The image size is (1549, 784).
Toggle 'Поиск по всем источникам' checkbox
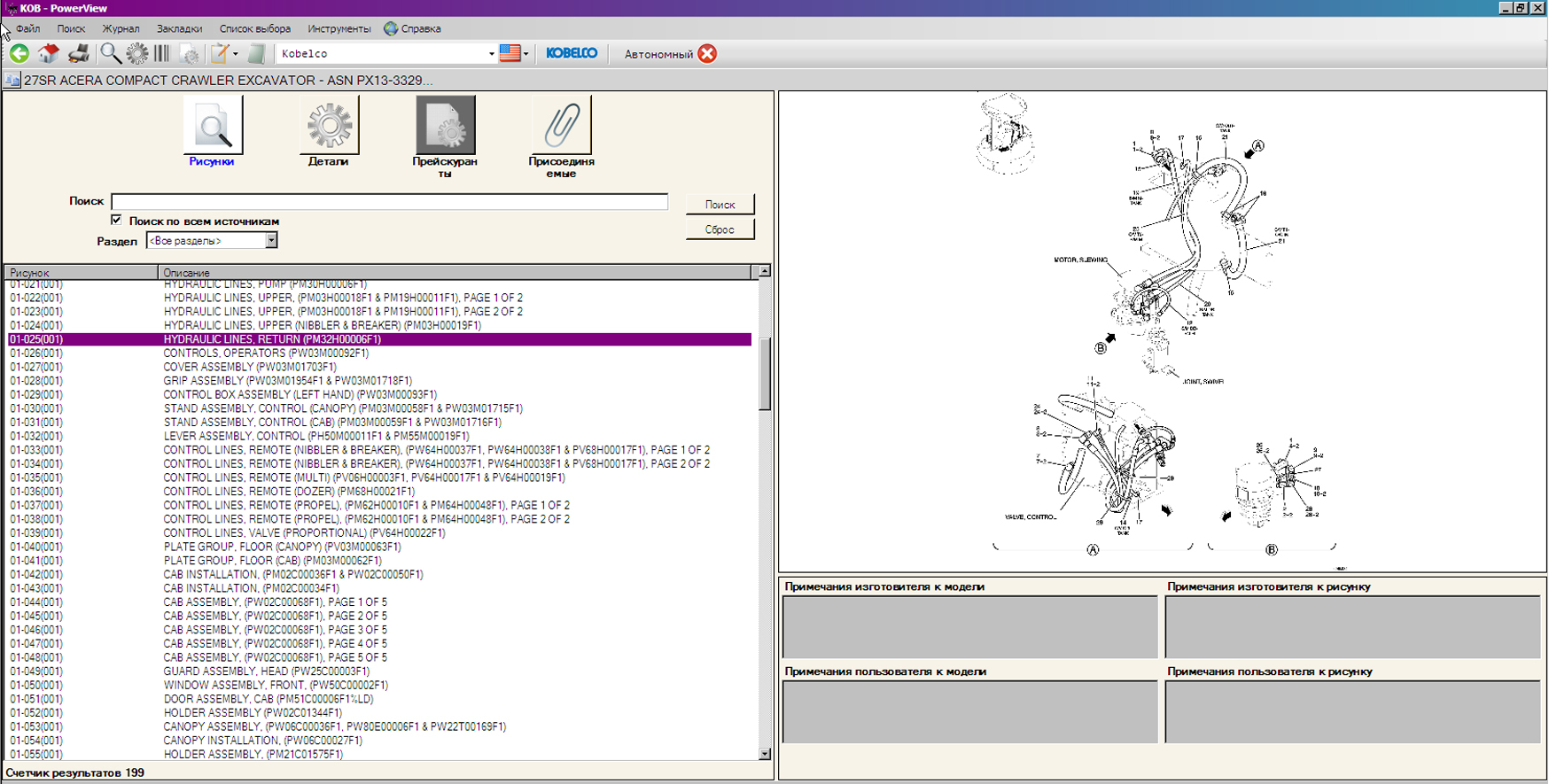[116, 220]
